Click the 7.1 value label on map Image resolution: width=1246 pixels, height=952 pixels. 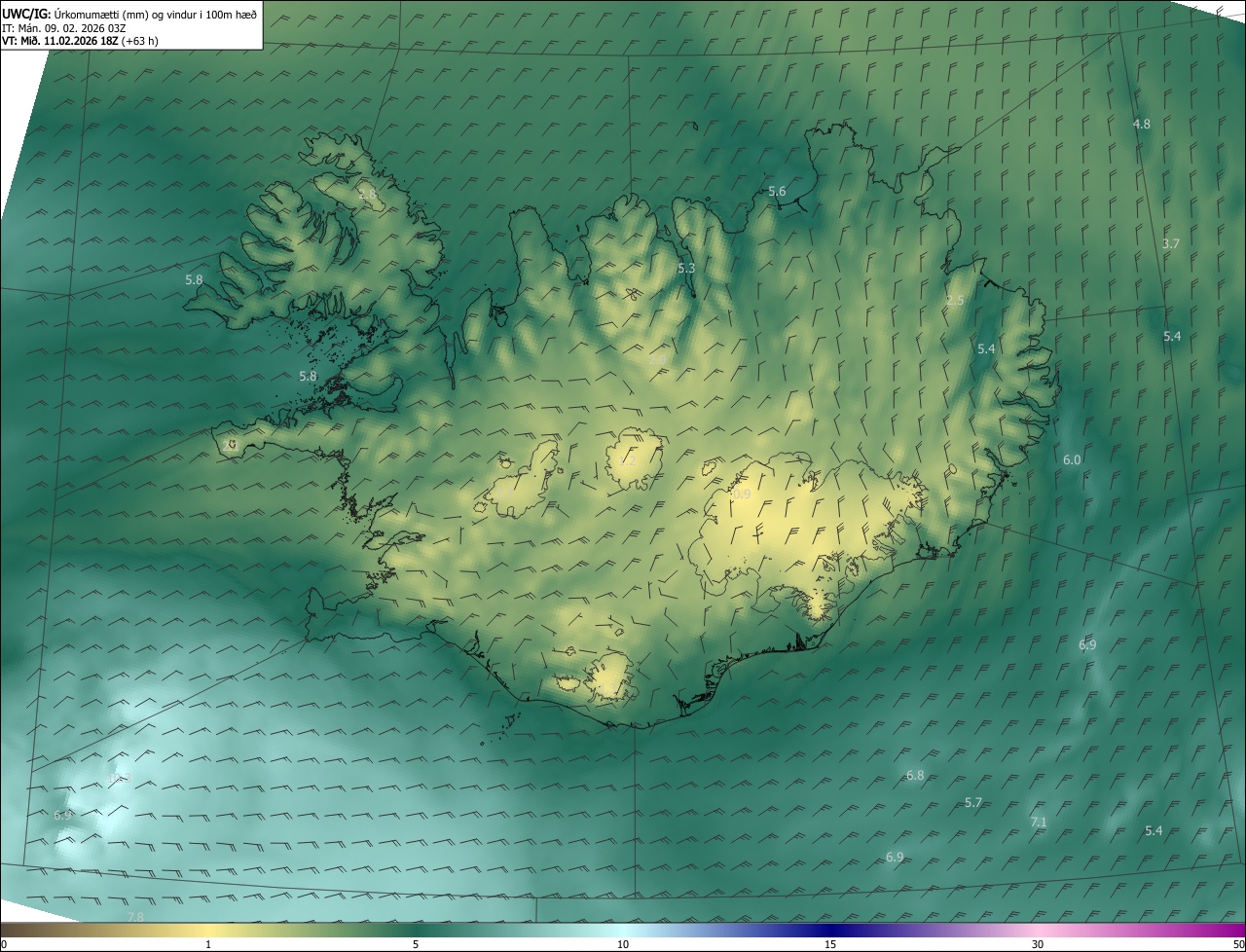(1039, 822)
